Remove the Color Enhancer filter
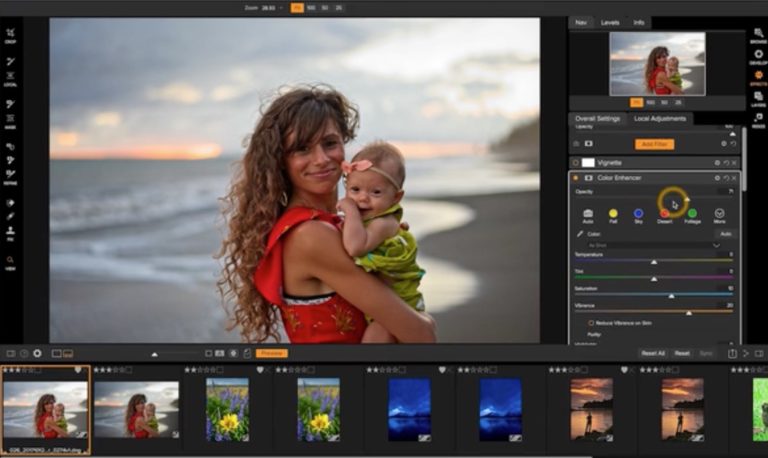 tap(734, 178)
